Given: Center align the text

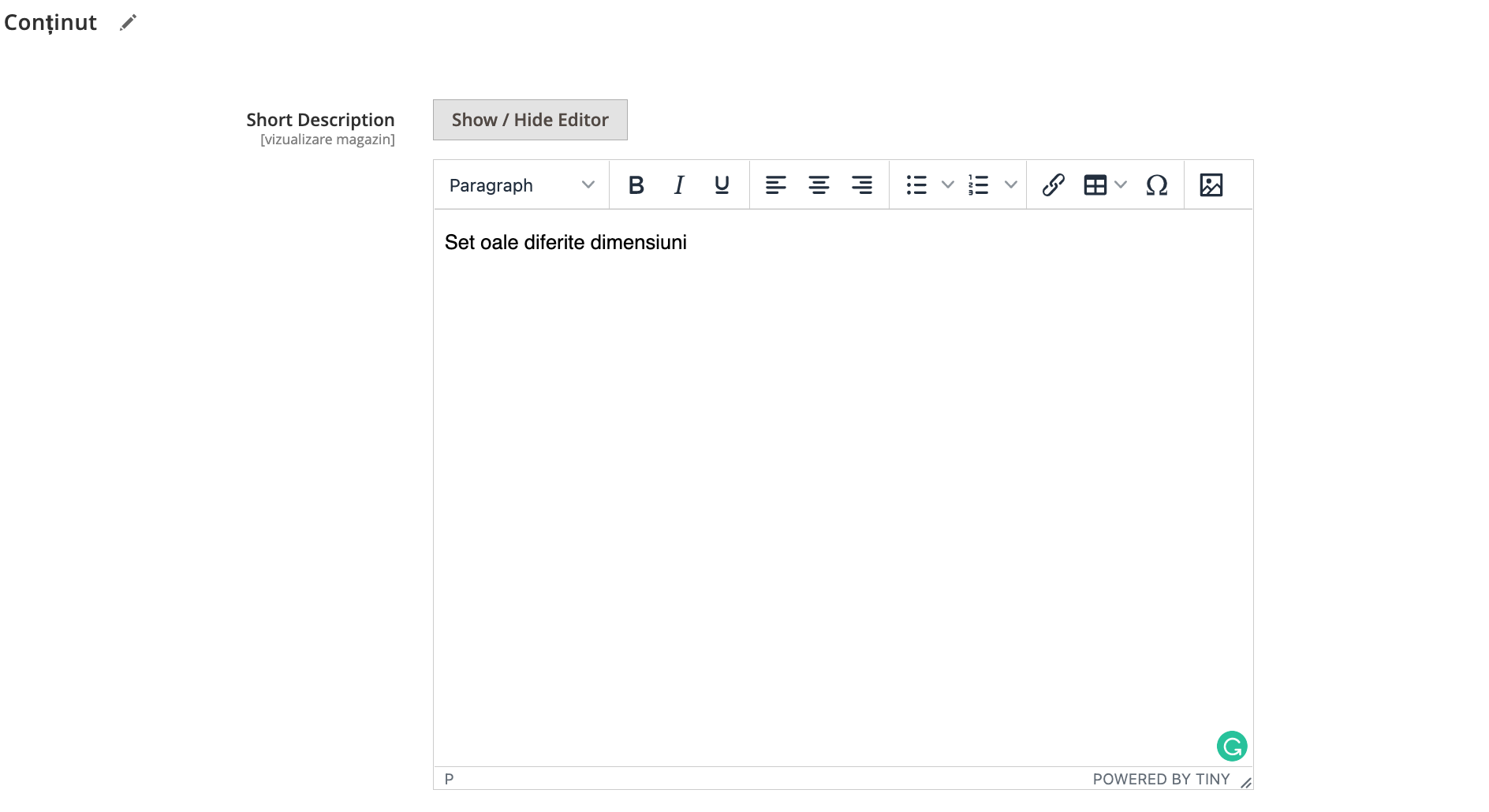Looking at the screenshot, I should pos(819,185).
